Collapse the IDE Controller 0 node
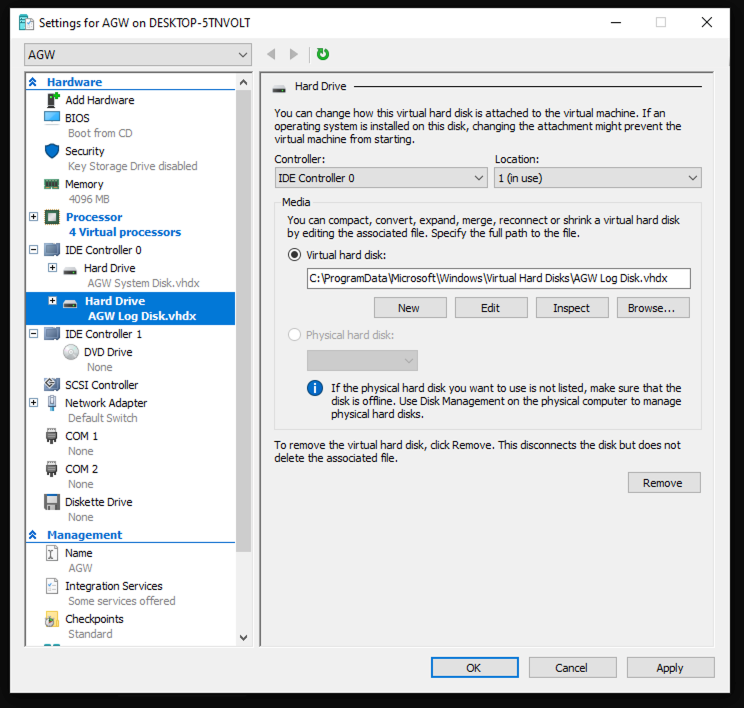 pos(35,250)
